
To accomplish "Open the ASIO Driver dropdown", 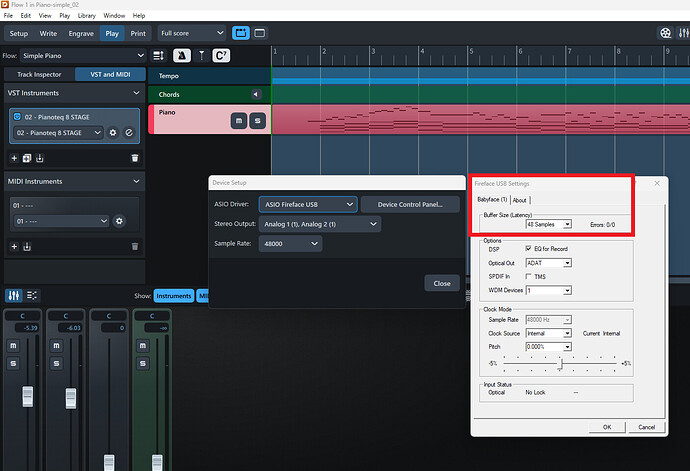I will tap(308, 204).
